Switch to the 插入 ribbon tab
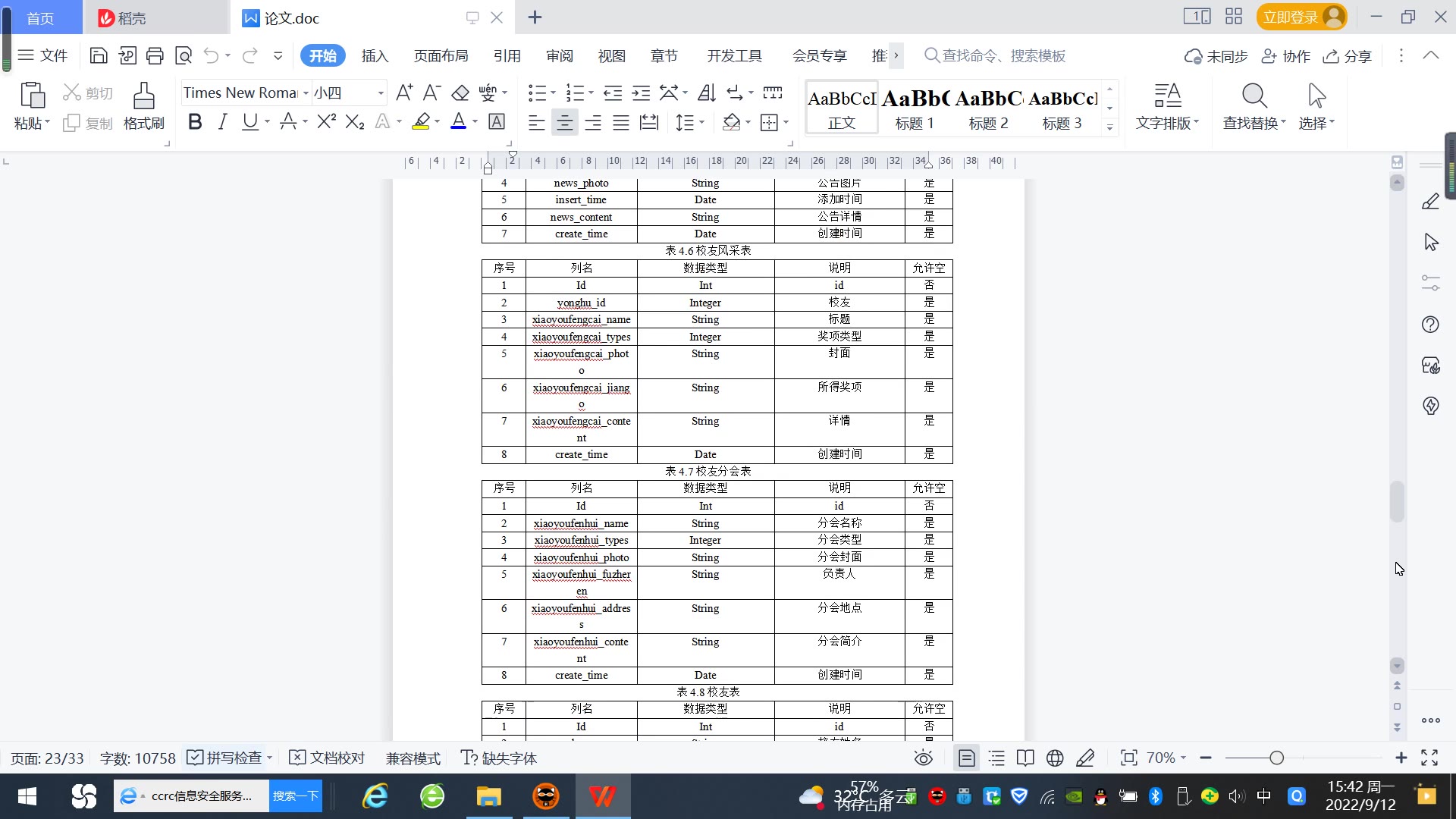 (375, 55)
